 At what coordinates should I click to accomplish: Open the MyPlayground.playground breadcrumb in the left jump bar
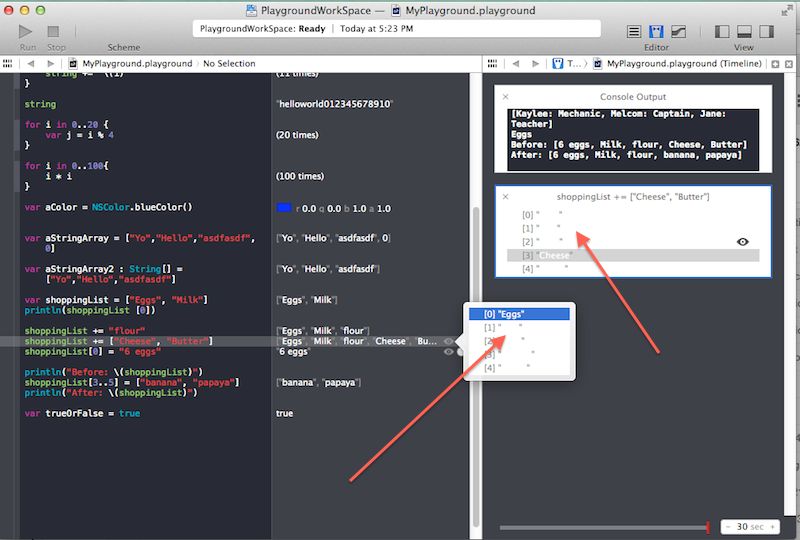click(137, 63)
